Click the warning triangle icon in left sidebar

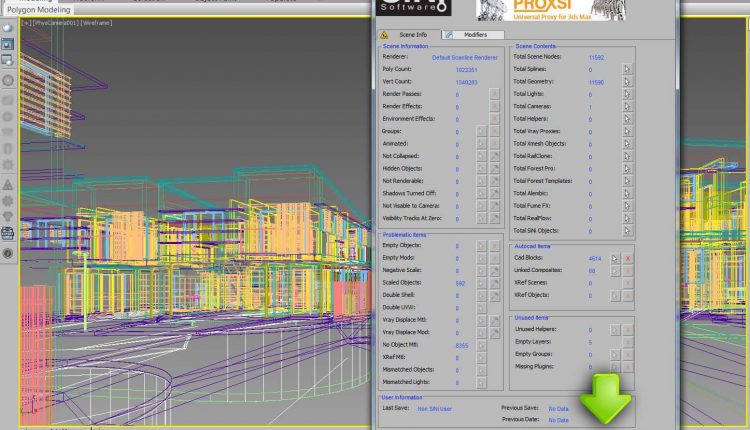(x=8, y=185)
